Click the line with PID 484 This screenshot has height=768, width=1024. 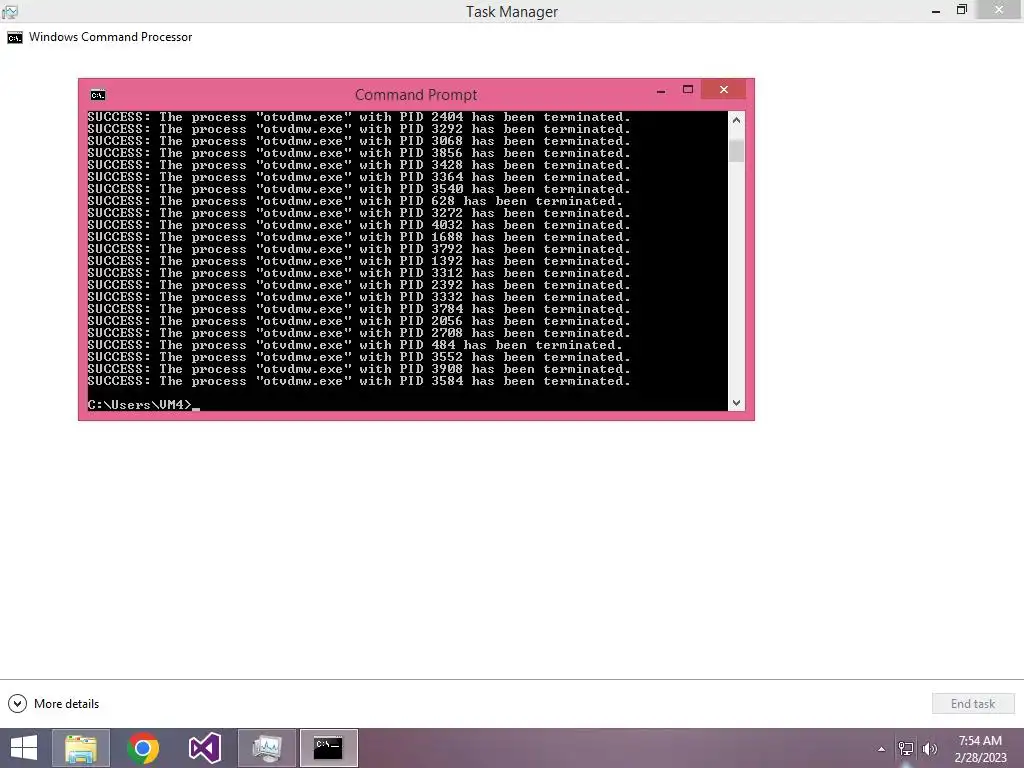pos(355,345)
